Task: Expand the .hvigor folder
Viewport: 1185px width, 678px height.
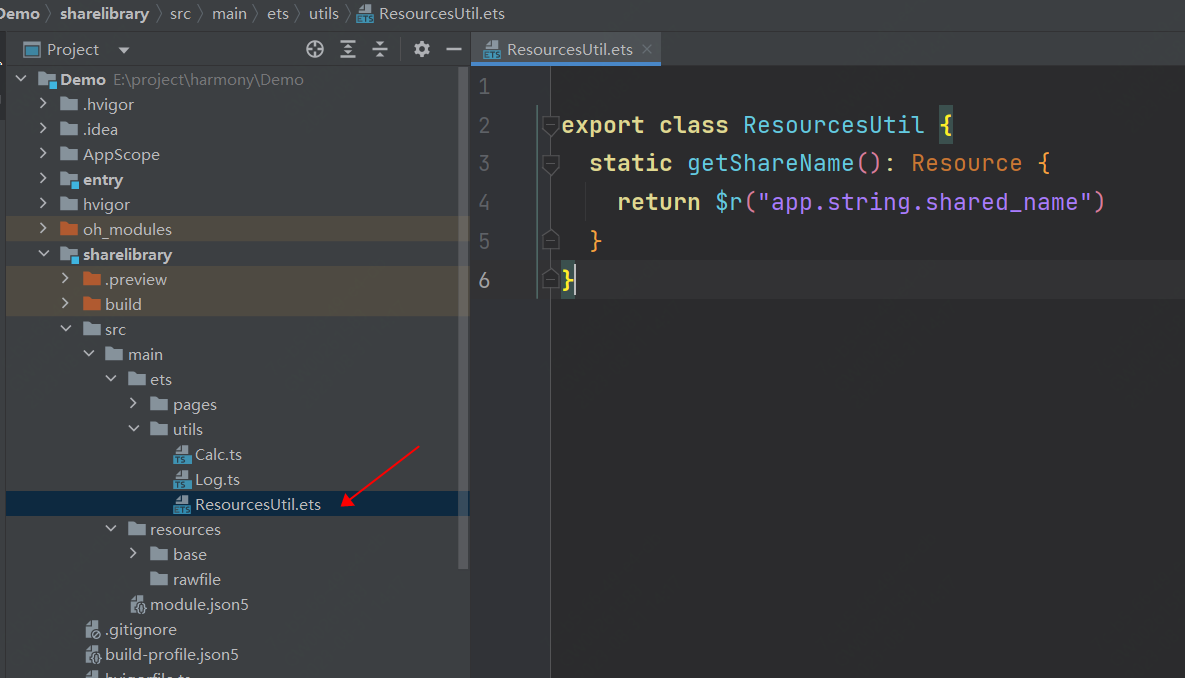Action: pos(43,104)
